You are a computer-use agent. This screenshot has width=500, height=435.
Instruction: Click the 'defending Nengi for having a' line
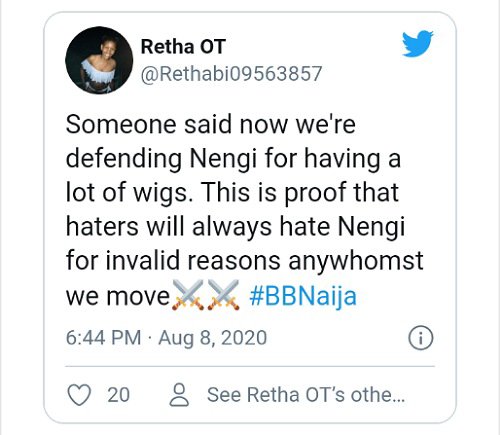pos(233,159)
